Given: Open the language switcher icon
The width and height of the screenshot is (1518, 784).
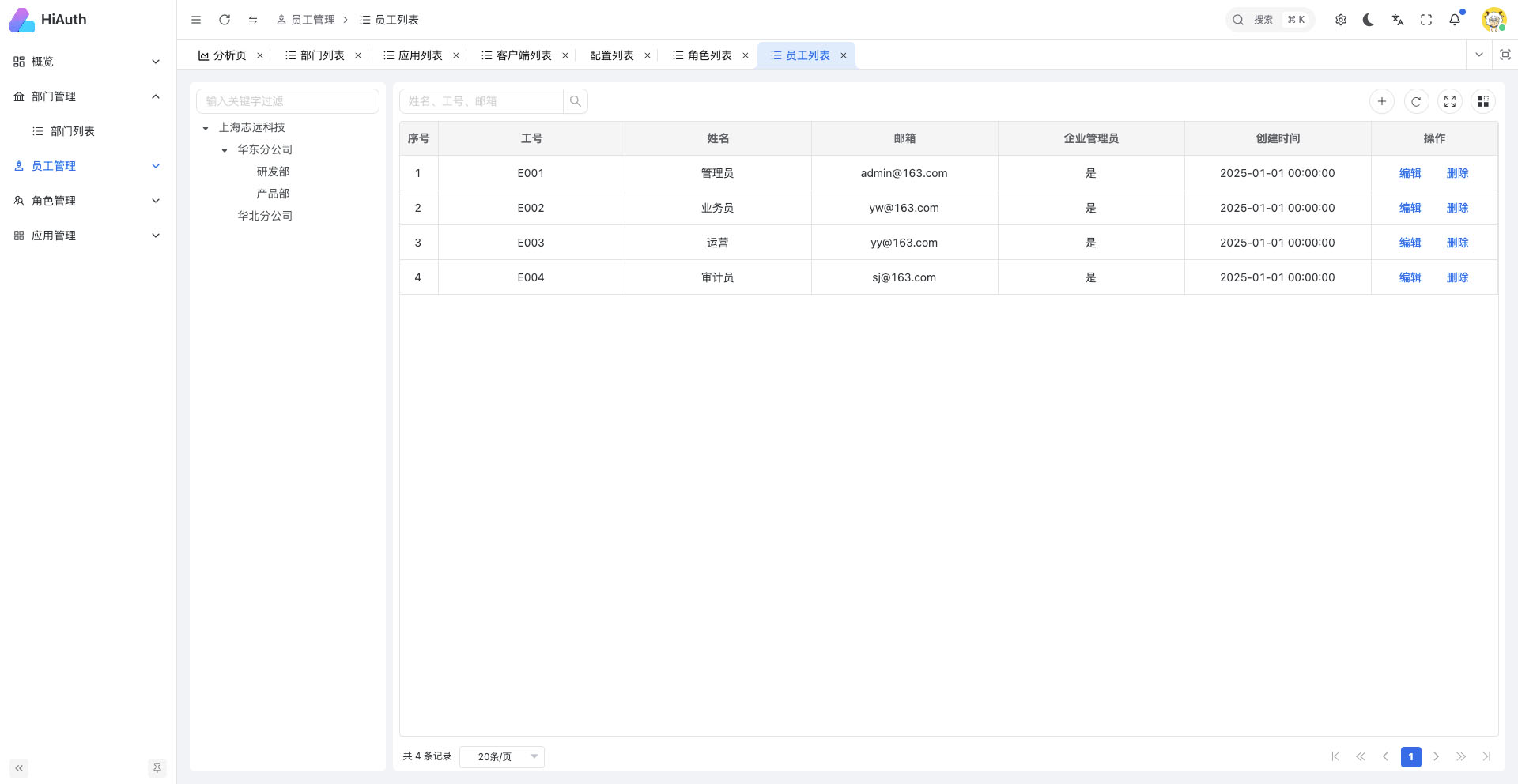Looking at the screenshot, I should tap(1398, 20).
